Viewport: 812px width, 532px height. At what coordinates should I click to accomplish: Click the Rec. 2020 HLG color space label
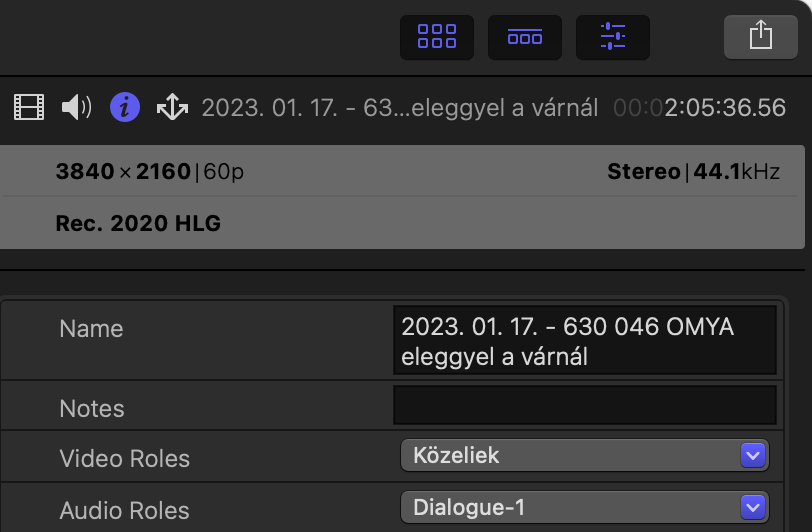pos(138,223)
